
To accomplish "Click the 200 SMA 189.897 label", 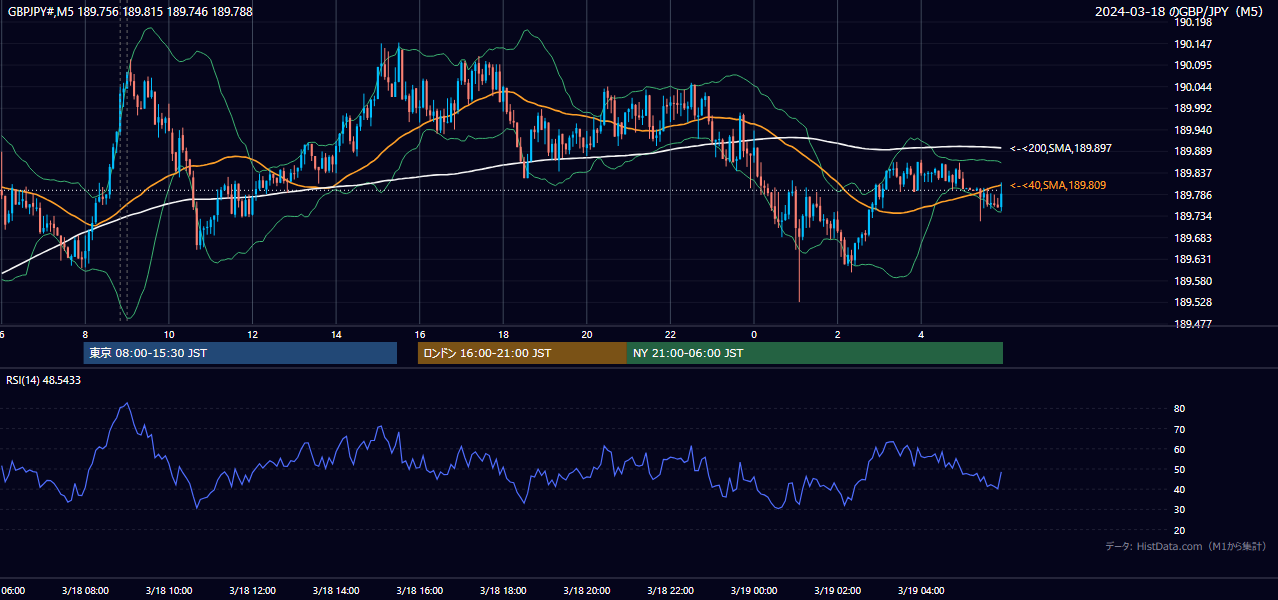I will (x=1061, y=148).
